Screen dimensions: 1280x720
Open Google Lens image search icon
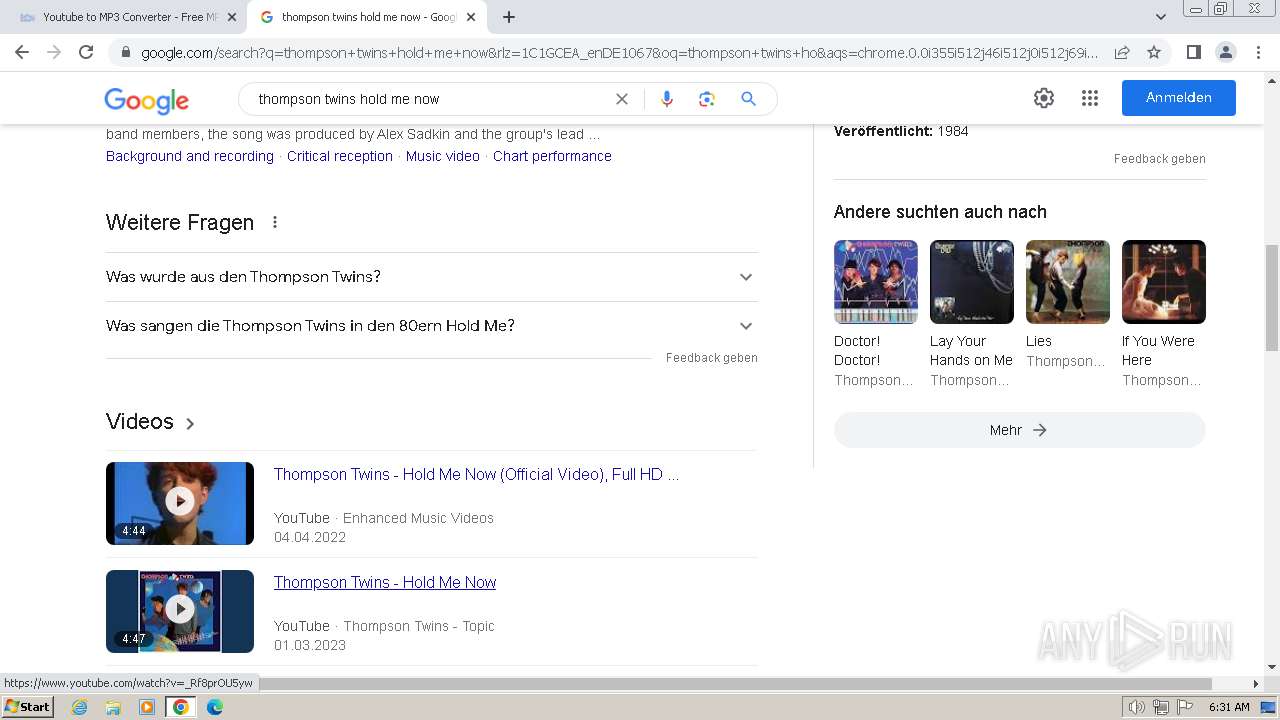tap(707, 99)
